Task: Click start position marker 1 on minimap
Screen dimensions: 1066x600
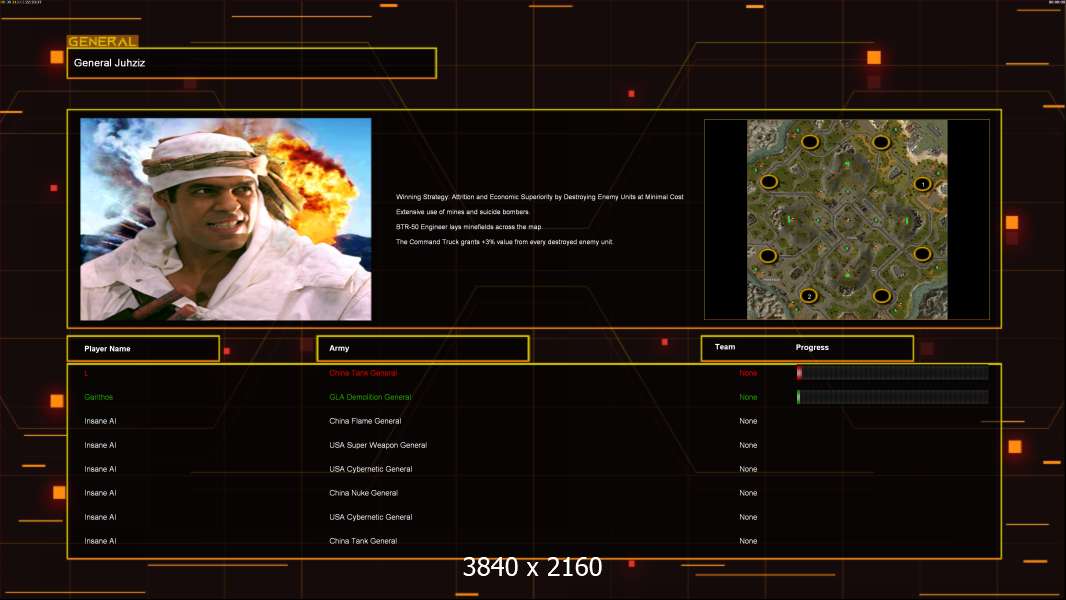Action: pos(922,184)
